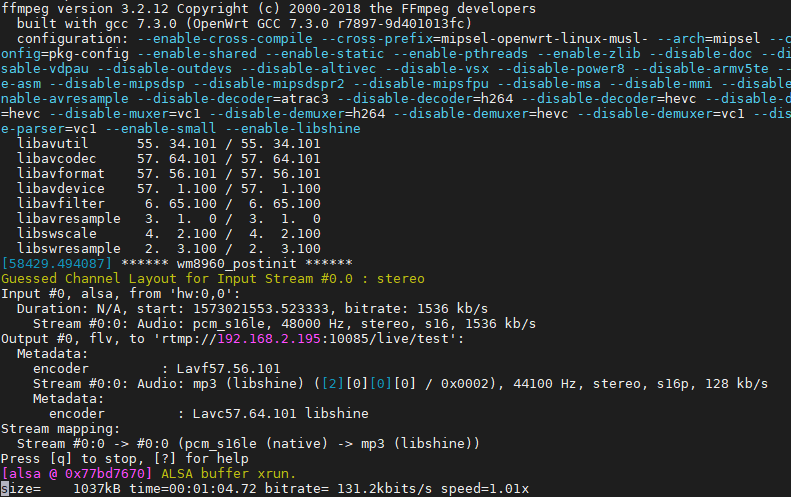Click the '--enable-zlib' flag
The width and height of the screenshot is (791, 497).
589,53
